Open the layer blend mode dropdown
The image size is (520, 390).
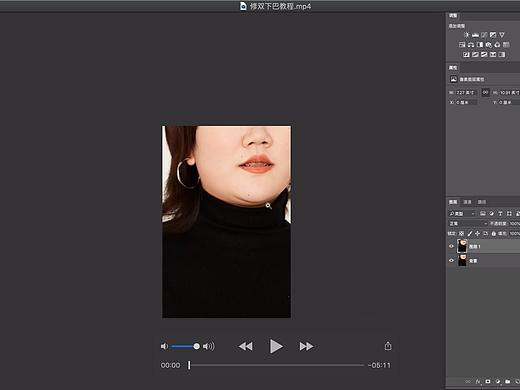468,223
